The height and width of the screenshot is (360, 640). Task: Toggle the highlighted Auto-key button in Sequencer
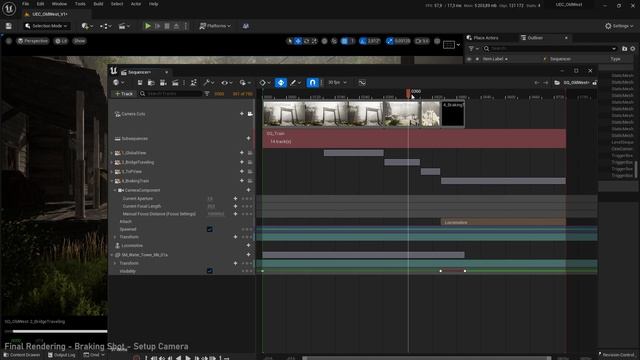coord(281,83)
